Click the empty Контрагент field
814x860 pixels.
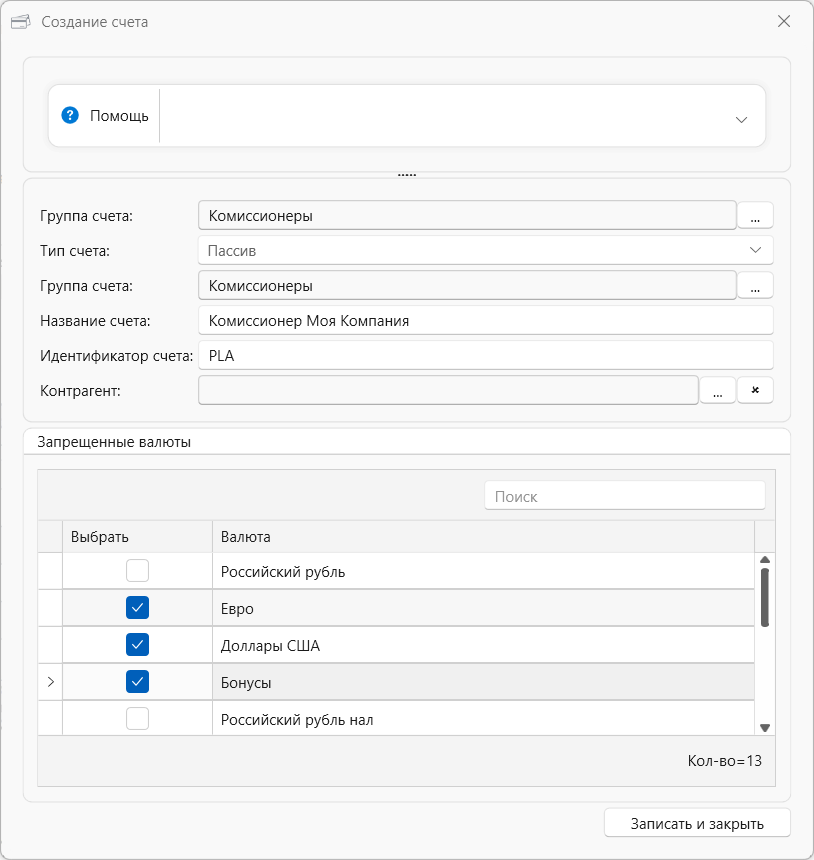point(448,391)
